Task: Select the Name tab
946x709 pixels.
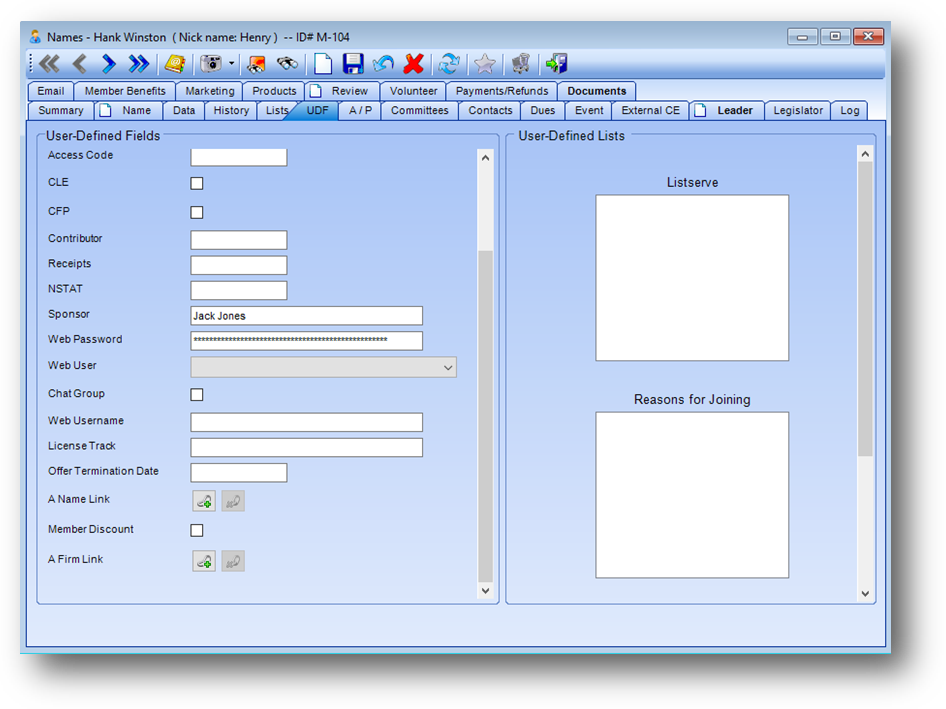Action: click(129, 110)
